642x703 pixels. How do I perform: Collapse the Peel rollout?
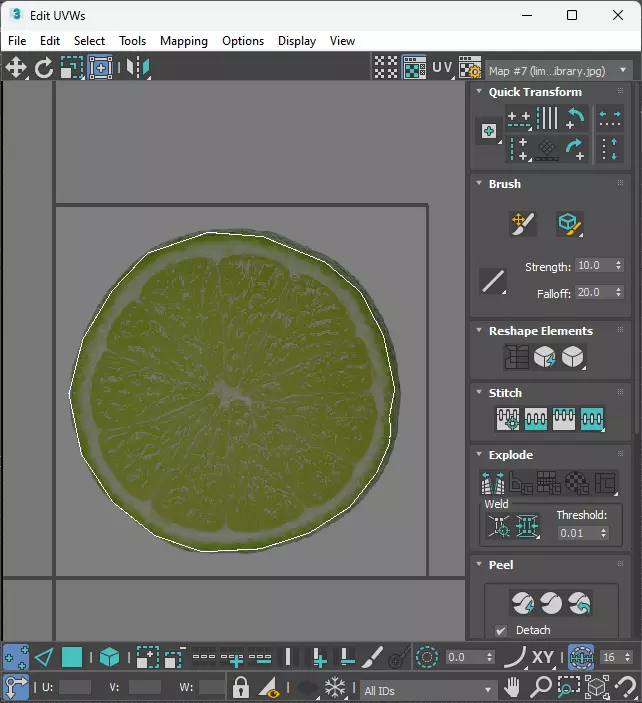pyautogui.click(x=479, y=564)
